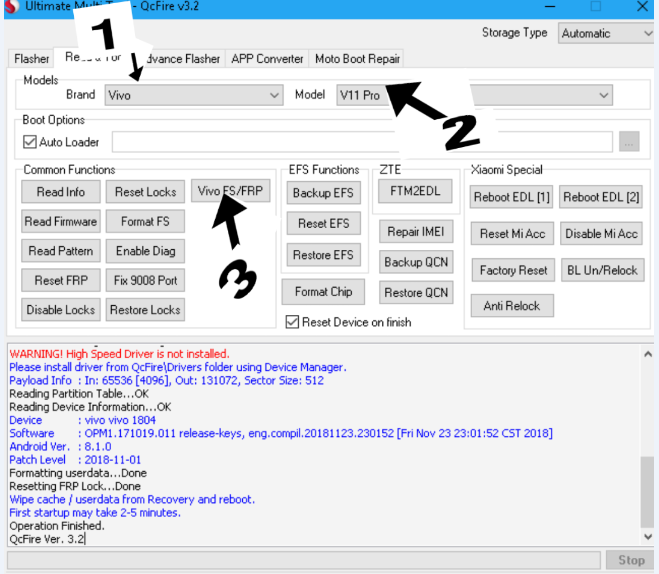Click the Reboot EDL [1] button

[511, 197]
